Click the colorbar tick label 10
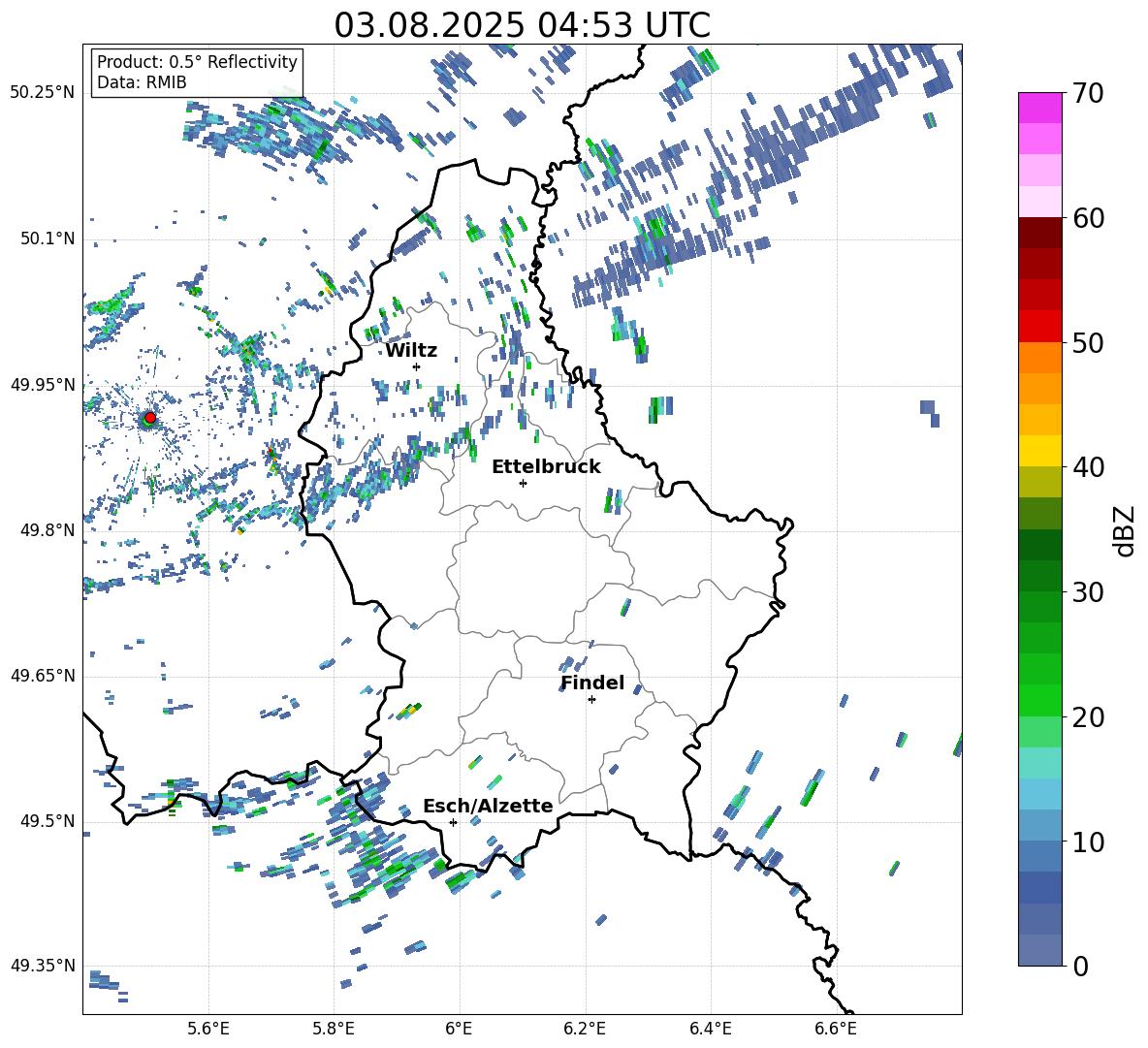1148x1048 pixels. (x=1088, y=842)
